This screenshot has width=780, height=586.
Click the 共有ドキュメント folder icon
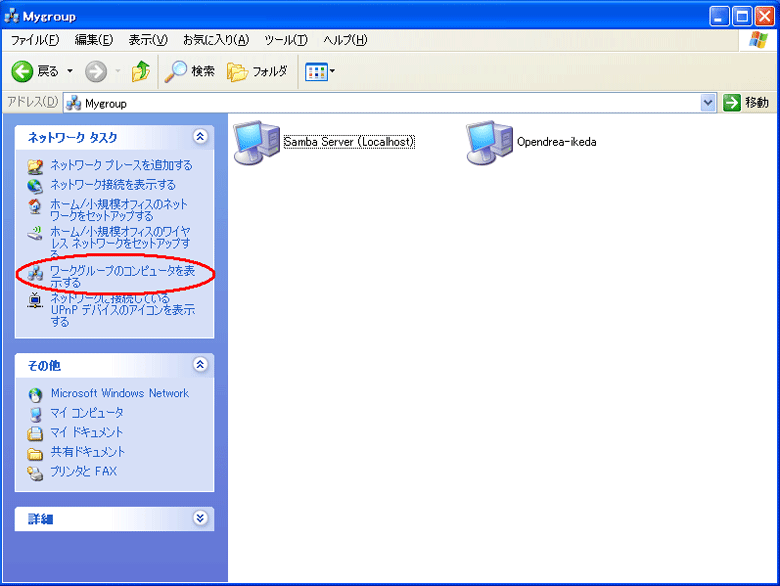[x=35, y=453]
